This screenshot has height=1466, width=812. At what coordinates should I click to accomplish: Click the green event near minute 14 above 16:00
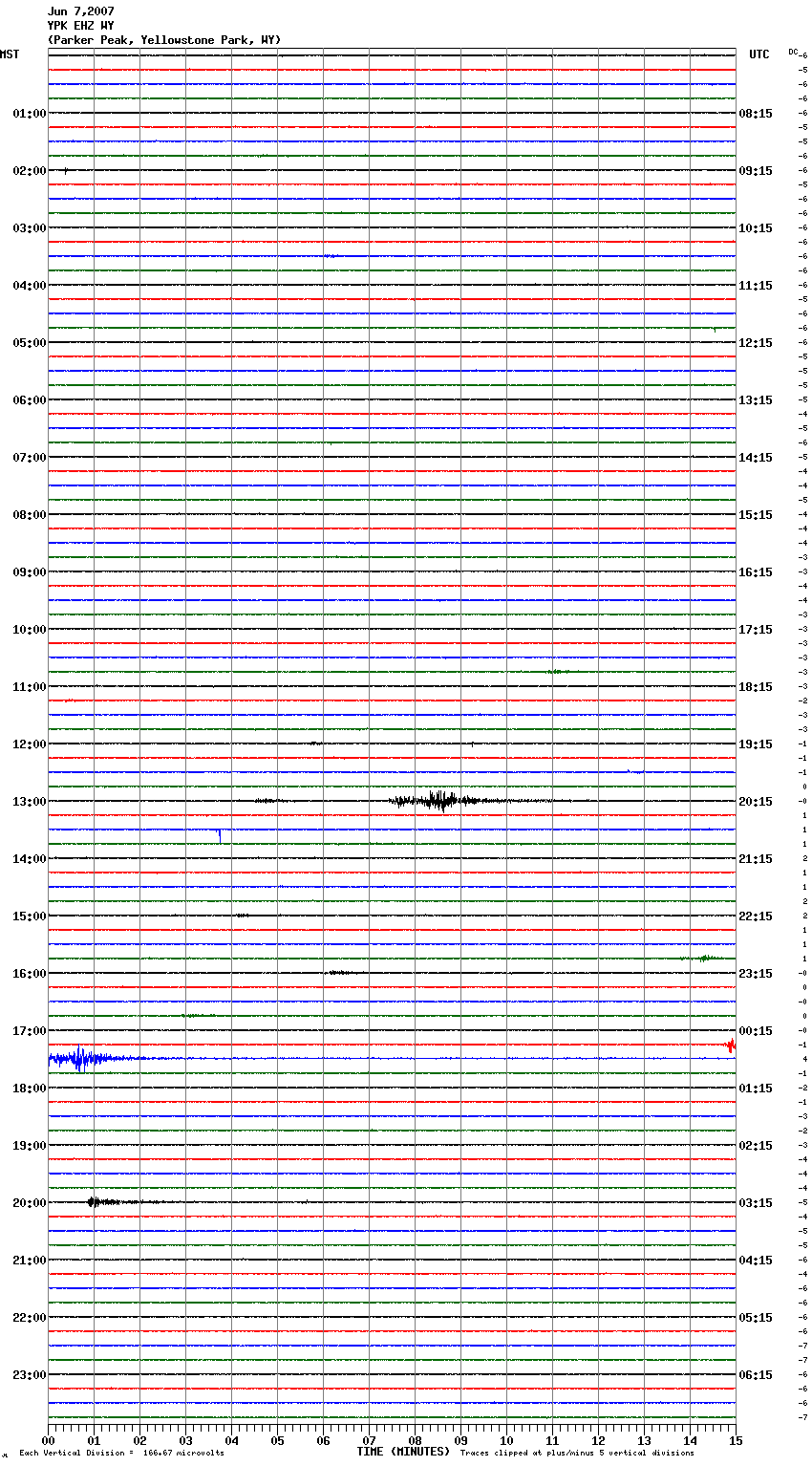point(705,958)
